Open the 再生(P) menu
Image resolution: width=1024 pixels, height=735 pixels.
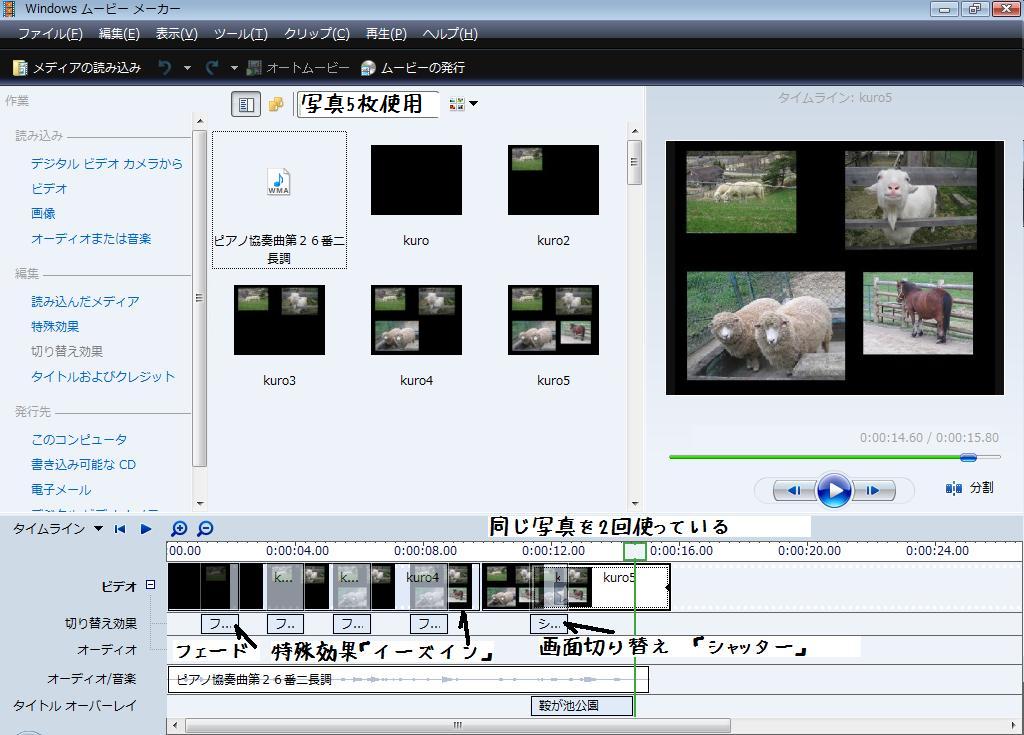(386, 33)
